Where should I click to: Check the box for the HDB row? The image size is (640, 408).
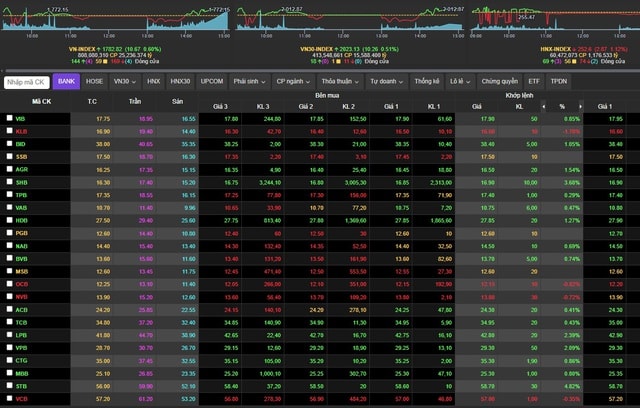click(x=8, y=220)
